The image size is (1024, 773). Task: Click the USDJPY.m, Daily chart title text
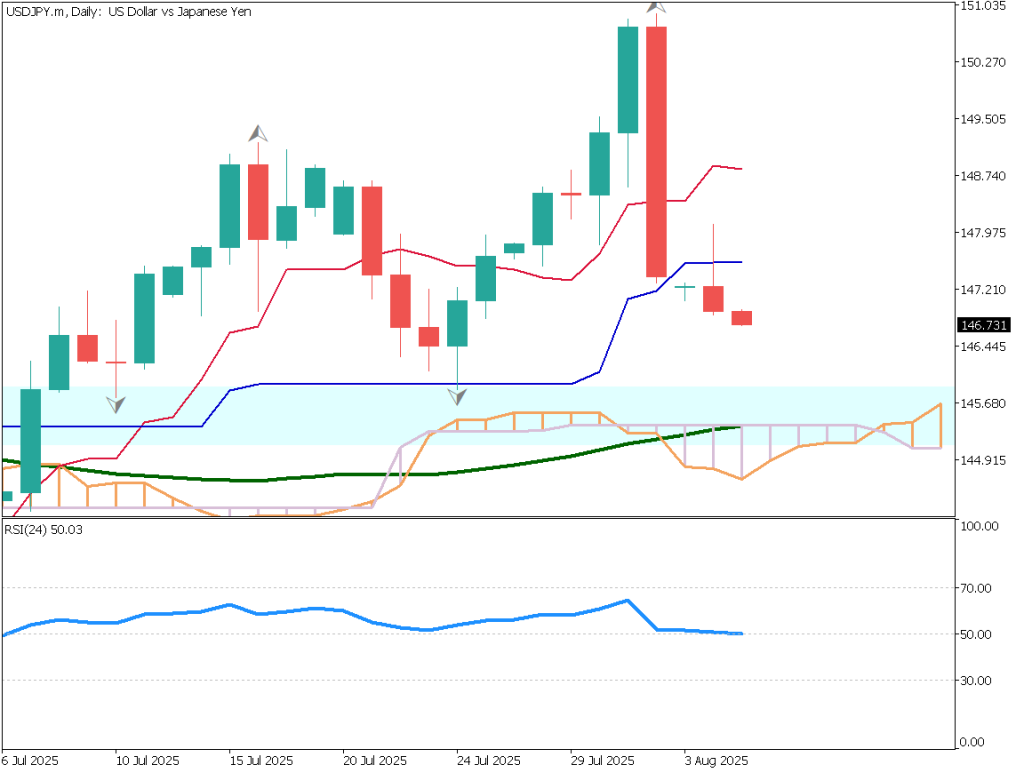[128, 11]
